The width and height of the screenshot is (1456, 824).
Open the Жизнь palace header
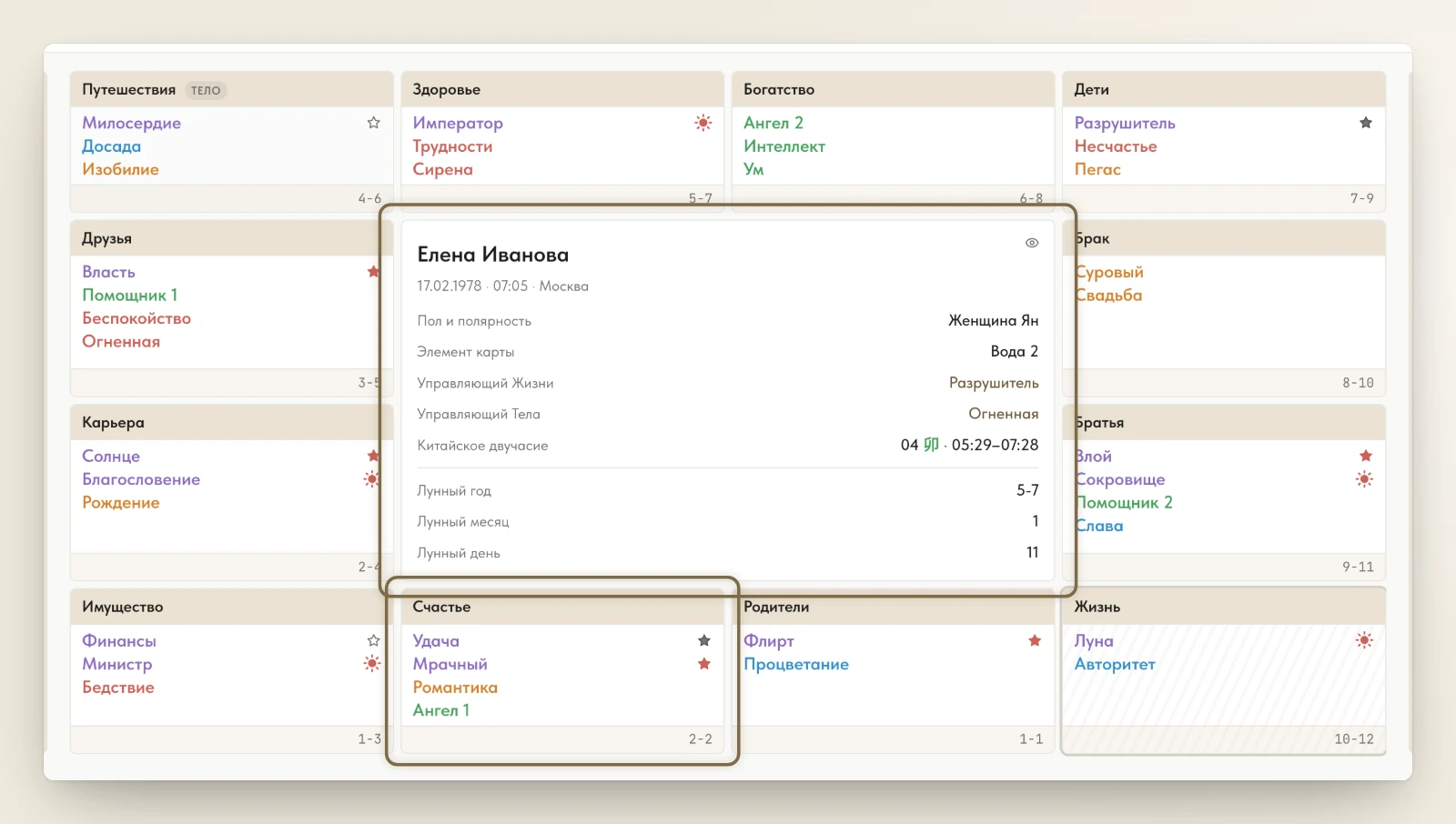[x=1224, y=607]
